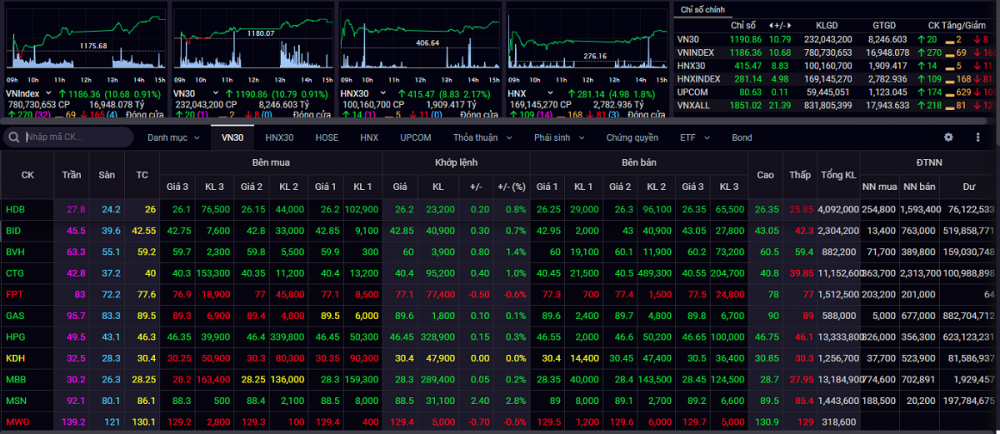1000x434 pixels.
Task: Open the Chứng quyền tab
Action: pyautogui.click(x=632, y=137)
